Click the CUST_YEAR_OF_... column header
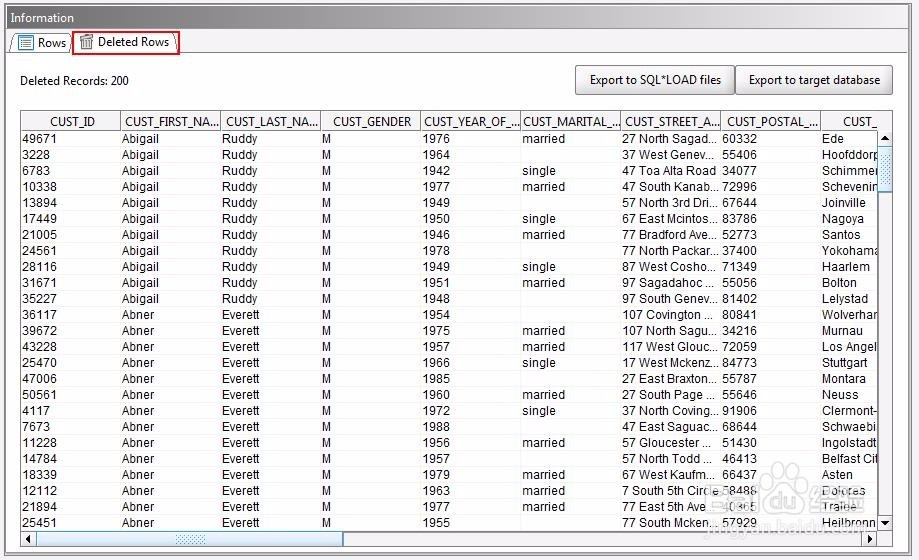This screenshot has width=919, height=560. tap(471, 121)
